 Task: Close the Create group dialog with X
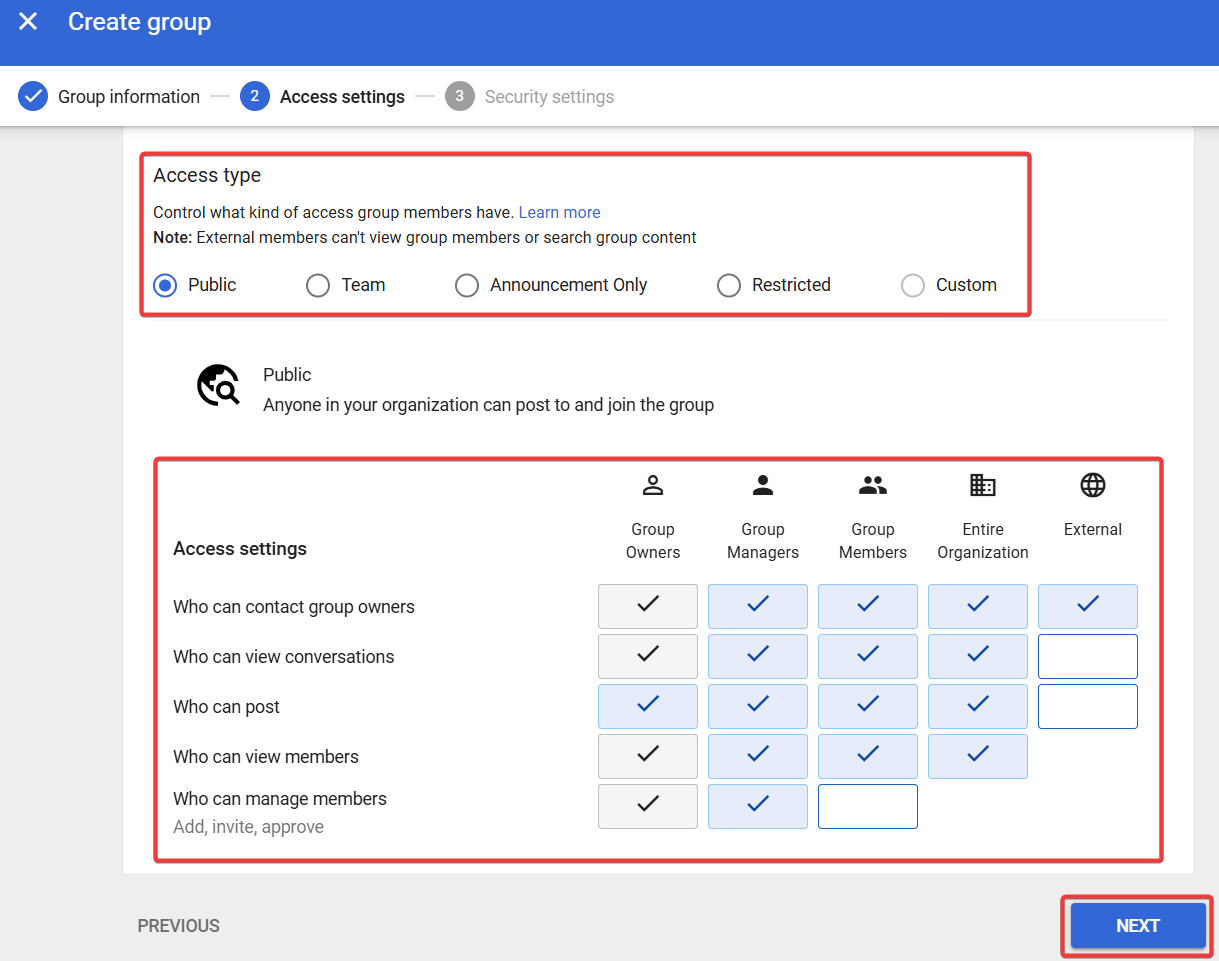click(x=28, y=21)
